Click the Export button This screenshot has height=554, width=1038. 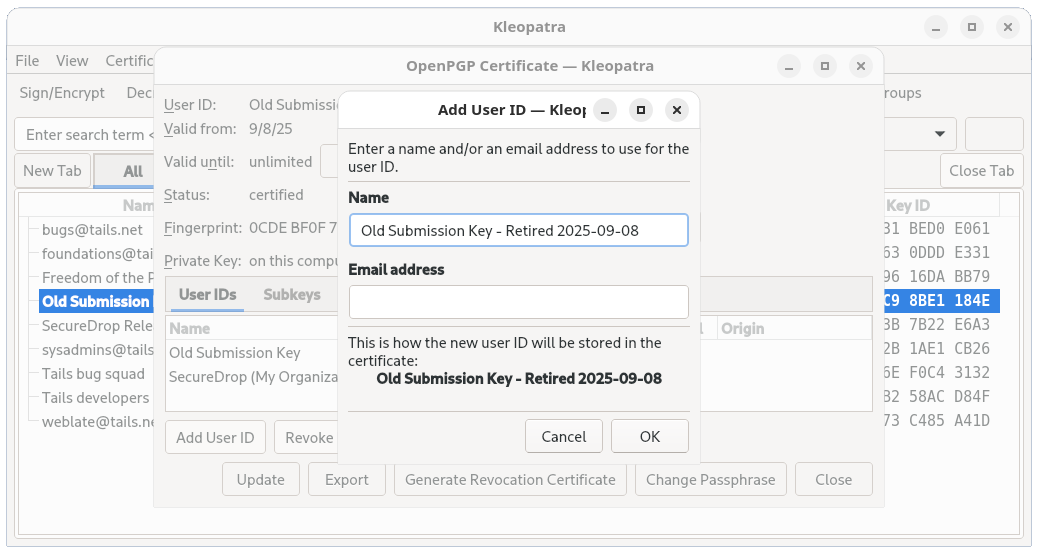(x=347, y=479)
